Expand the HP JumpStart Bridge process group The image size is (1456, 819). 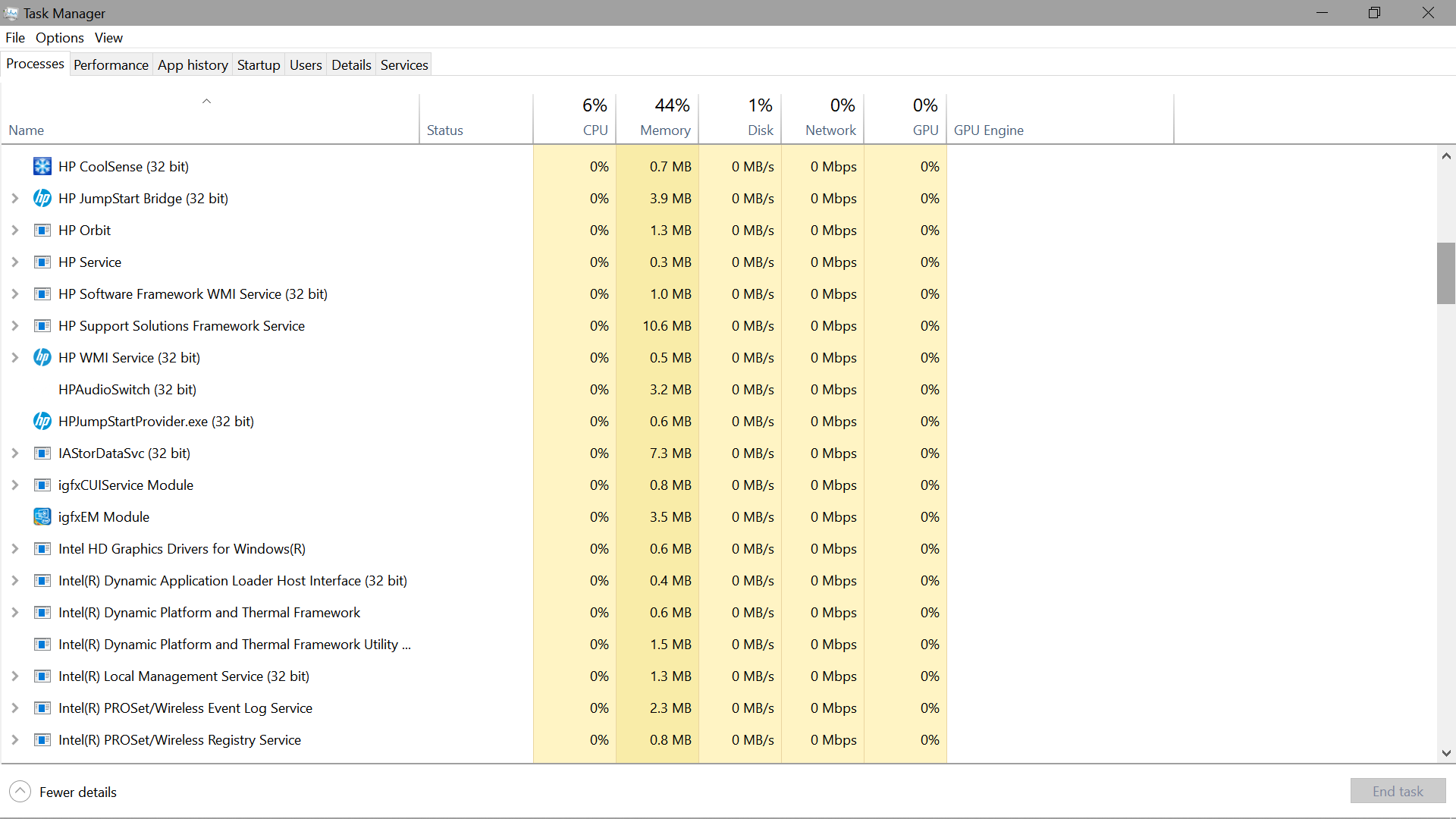pyautogui.click(x=14, y=198)
